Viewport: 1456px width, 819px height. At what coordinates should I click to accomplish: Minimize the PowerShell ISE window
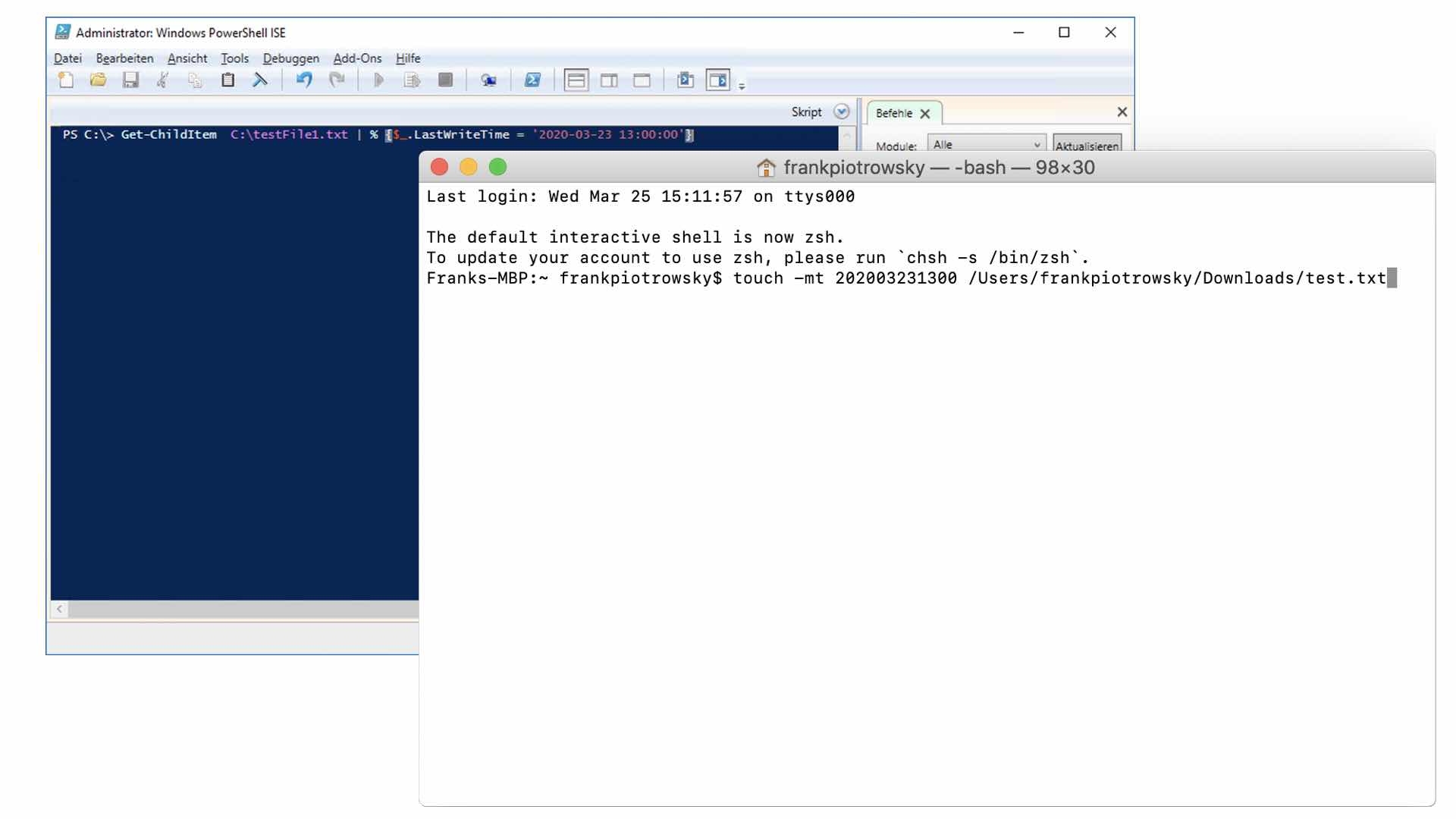point(1018,32)
